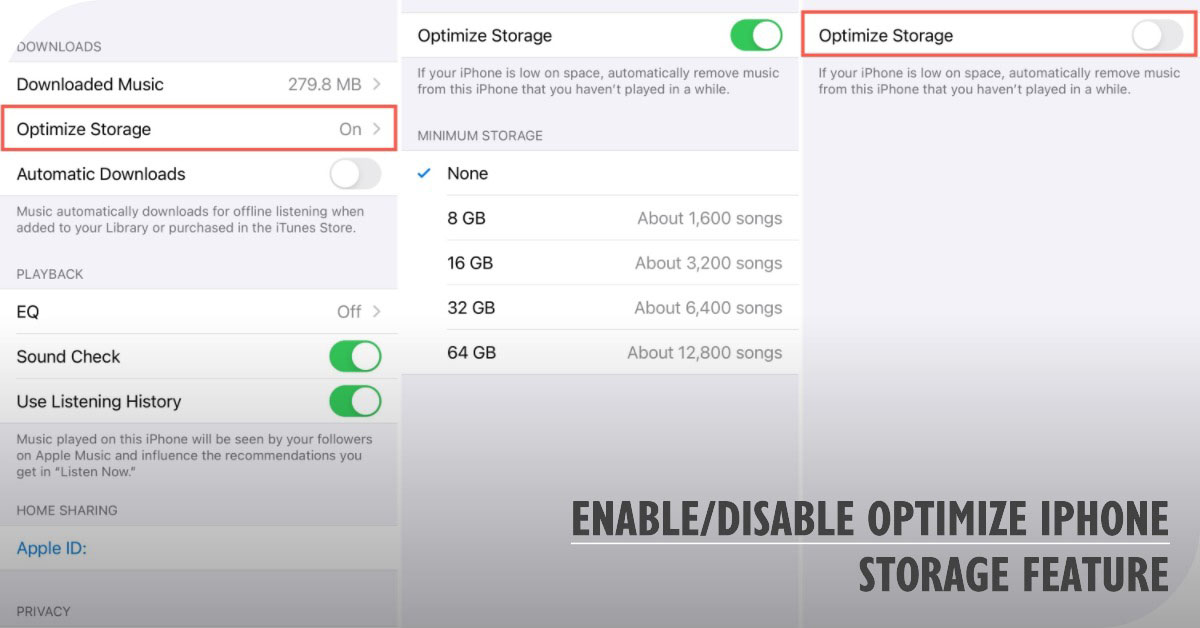
Task: Turn off the green Optimize Storage switch
Action: [x=756, y=36]
